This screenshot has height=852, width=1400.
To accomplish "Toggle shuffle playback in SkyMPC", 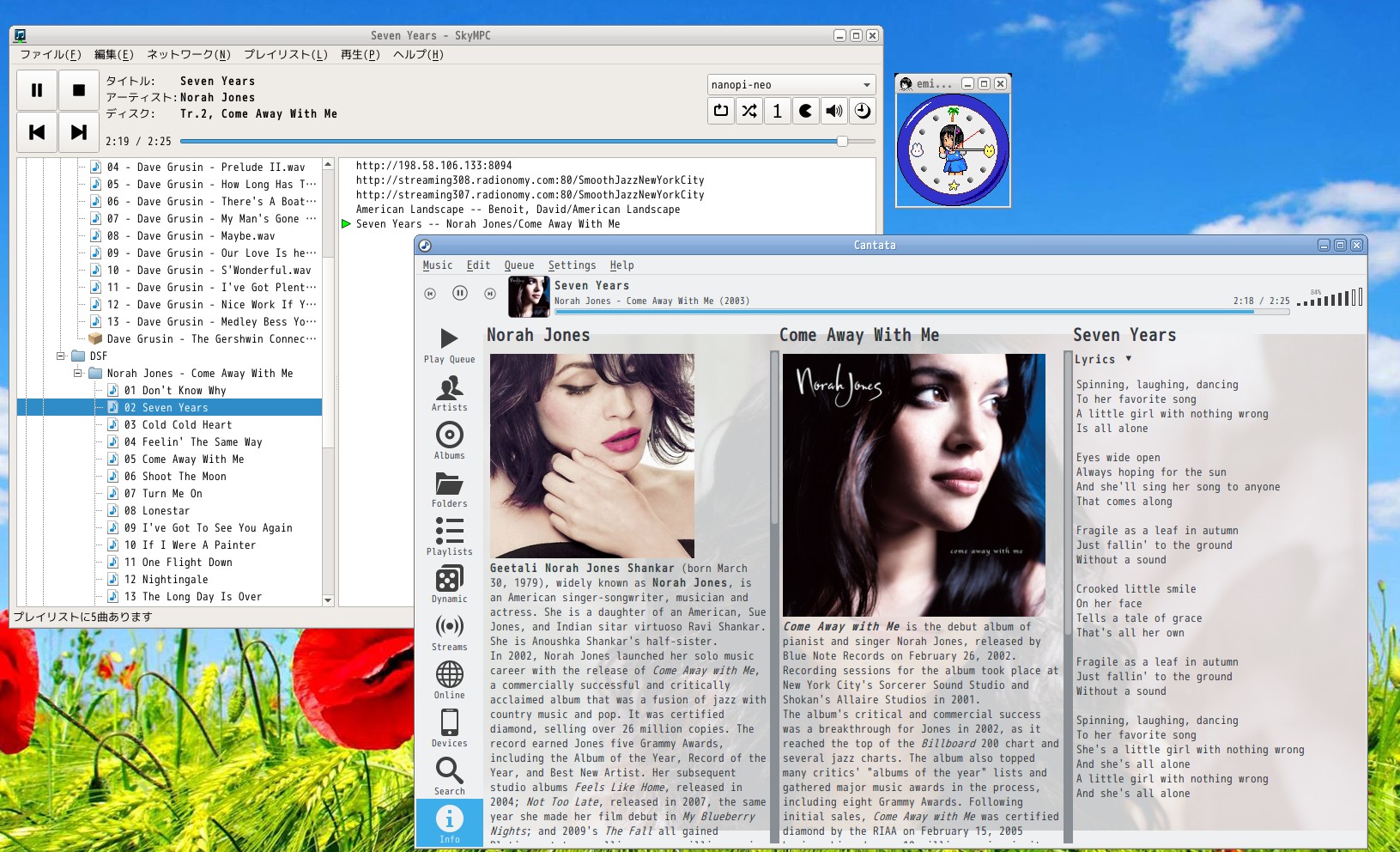I will [x=749, y=111].
